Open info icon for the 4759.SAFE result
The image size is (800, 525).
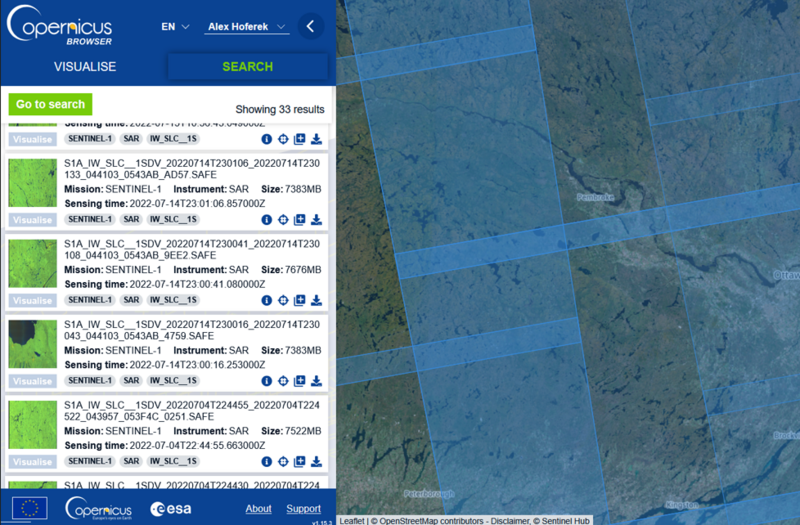[x=267, y=381]
